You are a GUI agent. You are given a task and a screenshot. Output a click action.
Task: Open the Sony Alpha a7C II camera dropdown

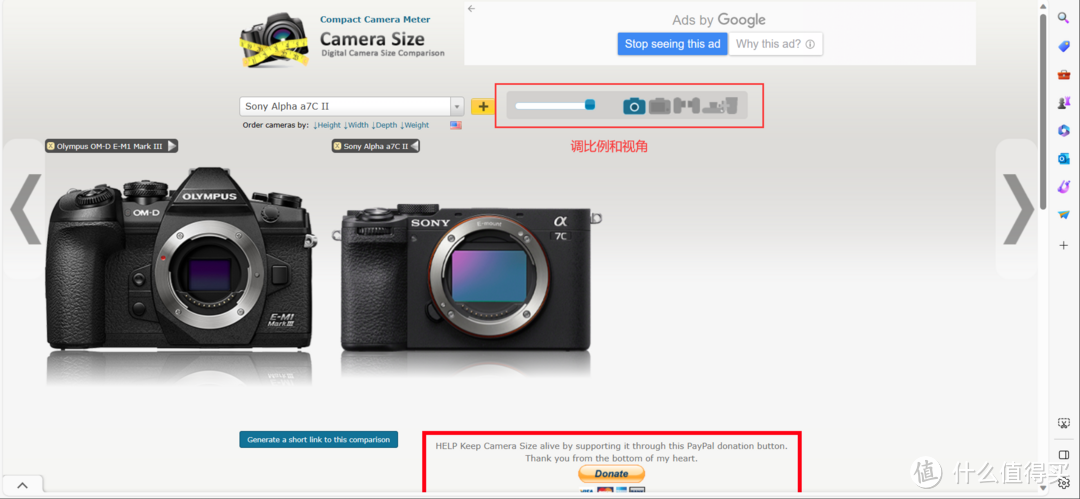click(351, 106)
